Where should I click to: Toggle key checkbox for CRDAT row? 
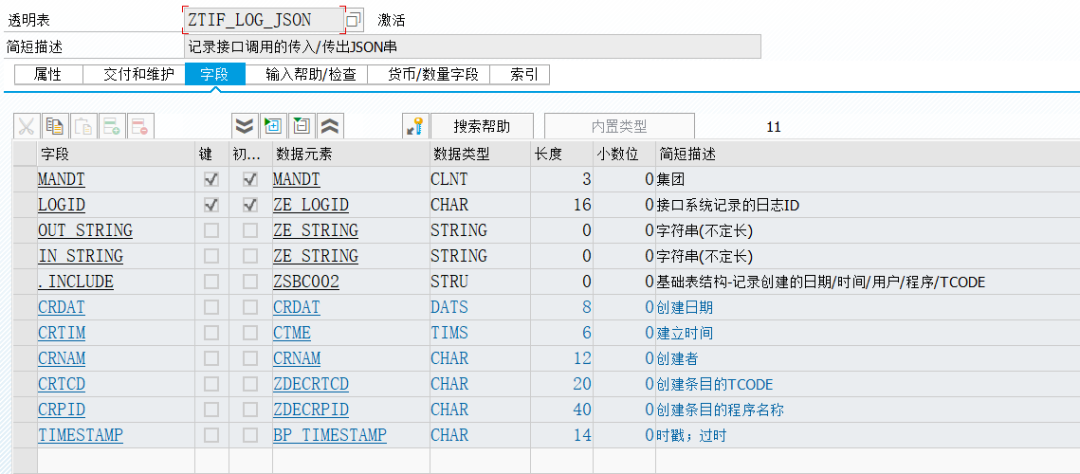pyautogui.click(x=211, y=307)
